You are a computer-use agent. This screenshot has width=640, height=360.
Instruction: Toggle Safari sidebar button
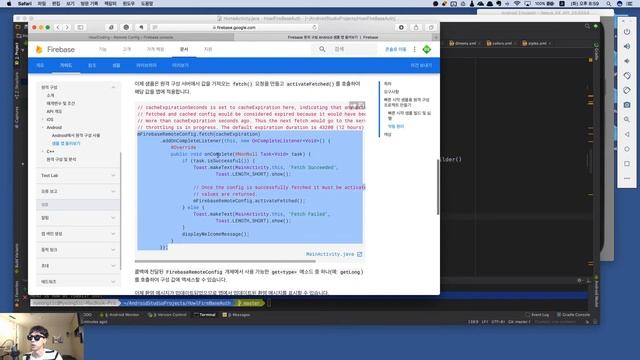(80, 27)
